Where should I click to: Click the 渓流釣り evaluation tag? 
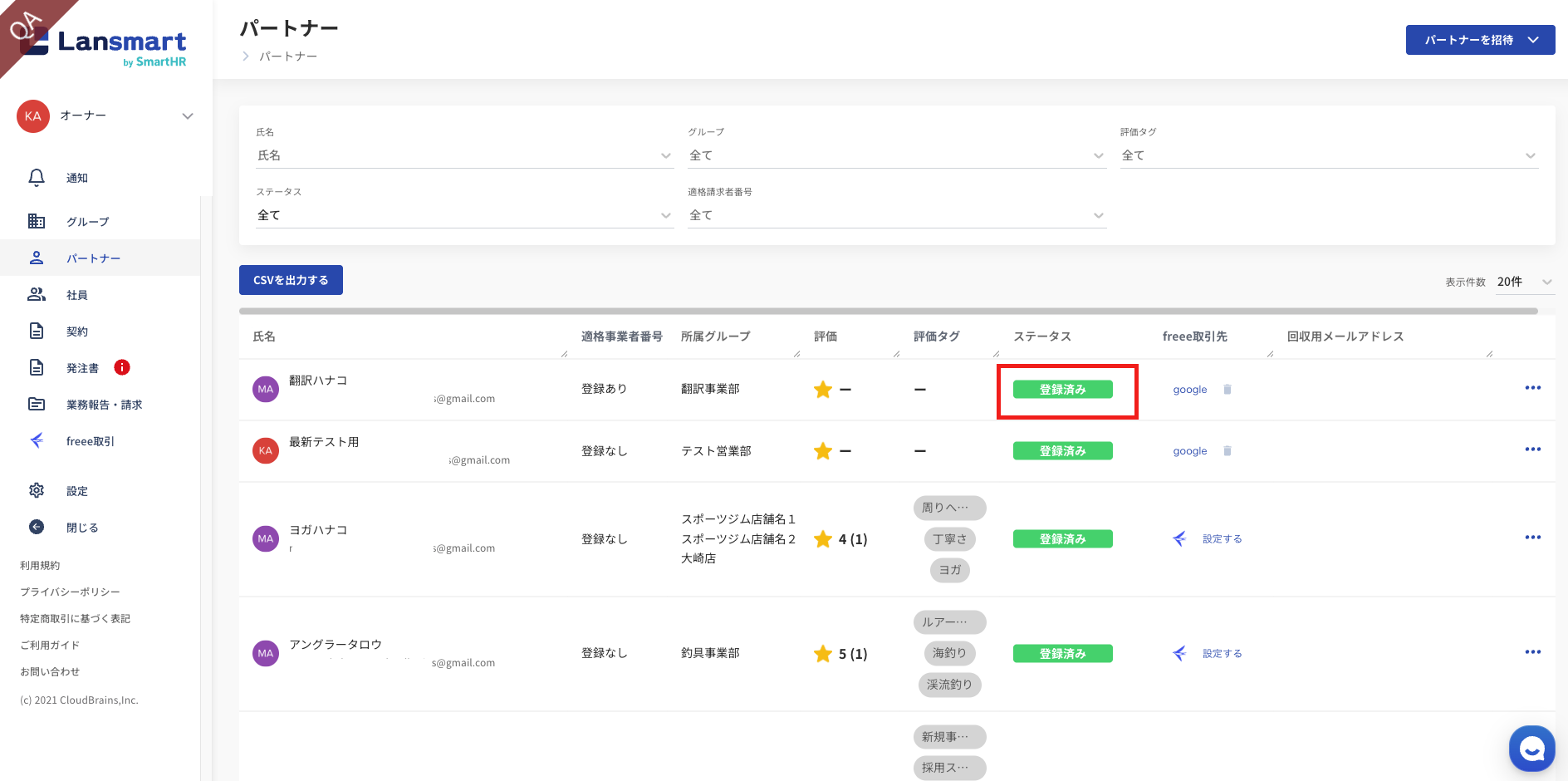(x=950, y=685)
